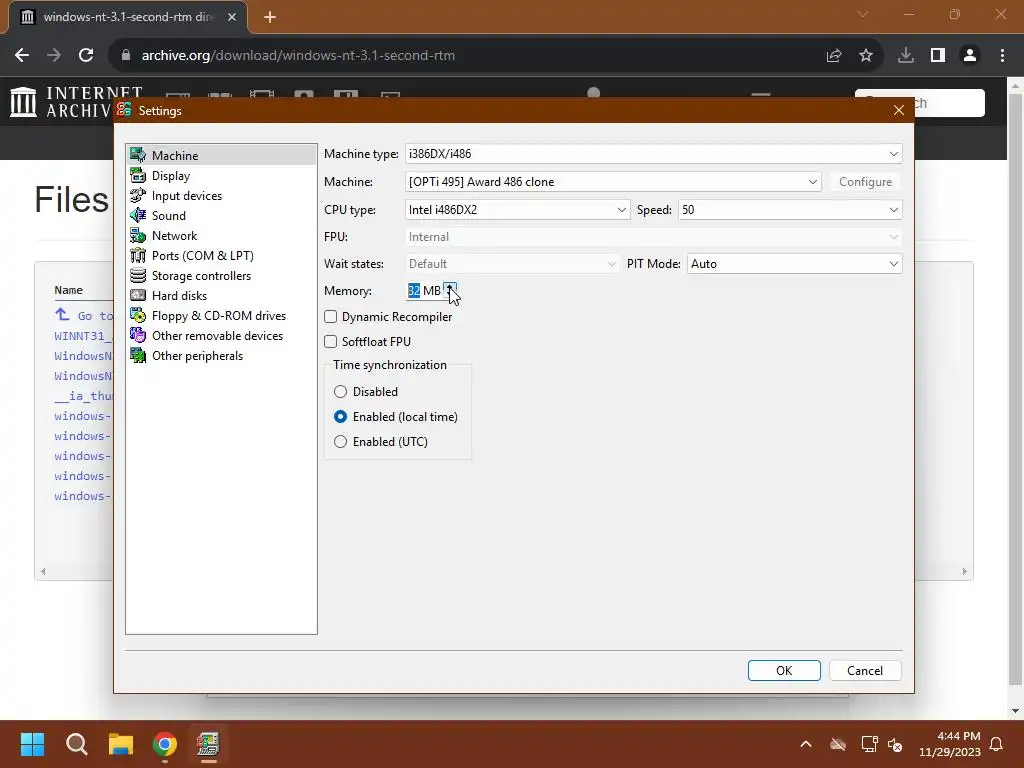This screenshot has width=1024, height=768.
Task: Open taskbar Search
Action: pyautogui.click(x=76, y=744)
